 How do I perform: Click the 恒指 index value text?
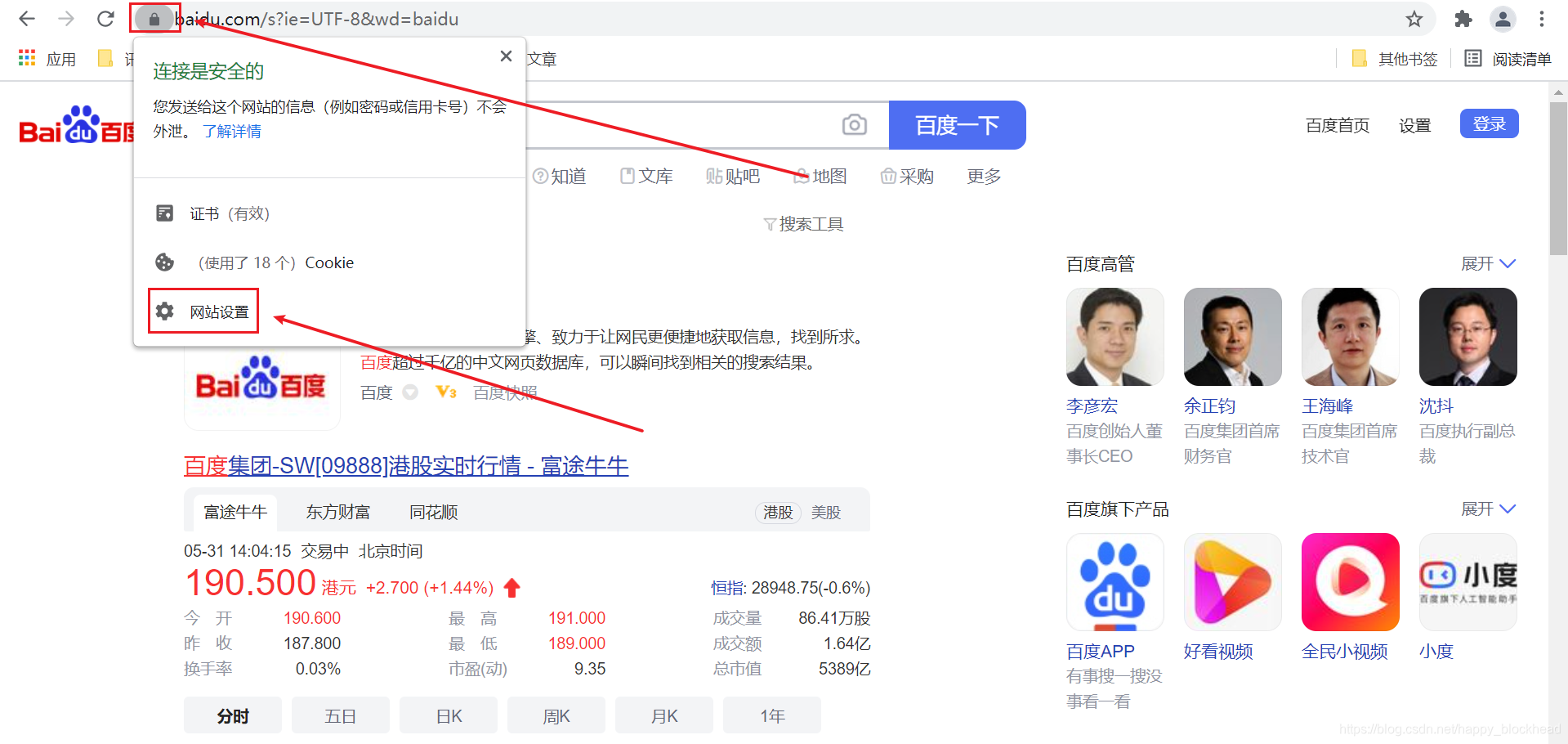(x=790, y=587)
